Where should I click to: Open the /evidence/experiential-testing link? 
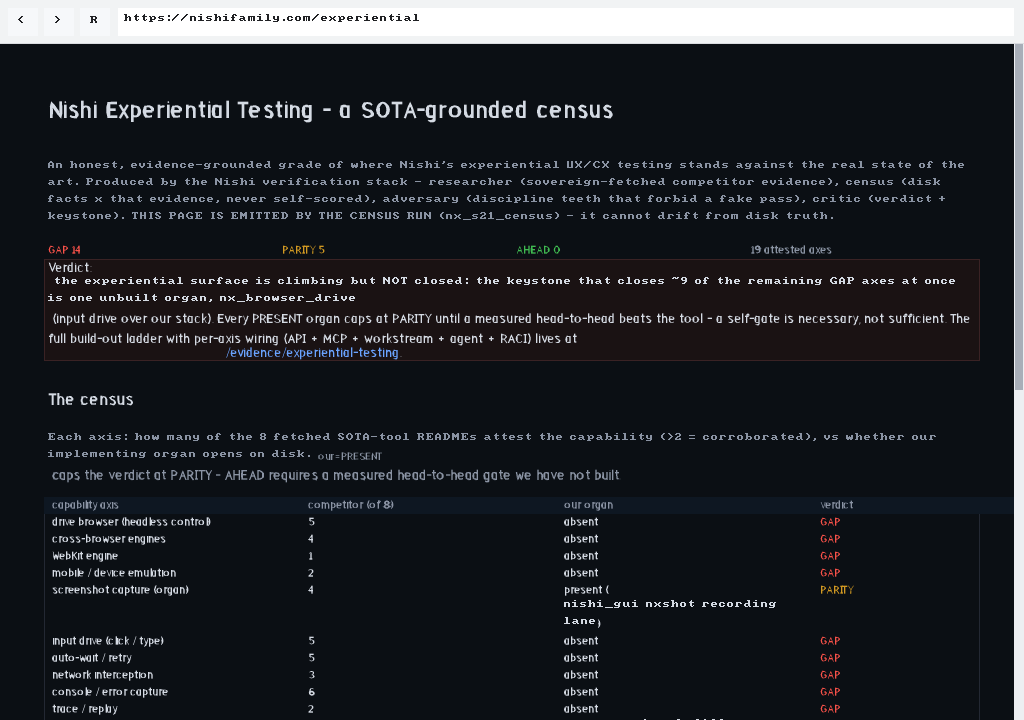point(312,353)
